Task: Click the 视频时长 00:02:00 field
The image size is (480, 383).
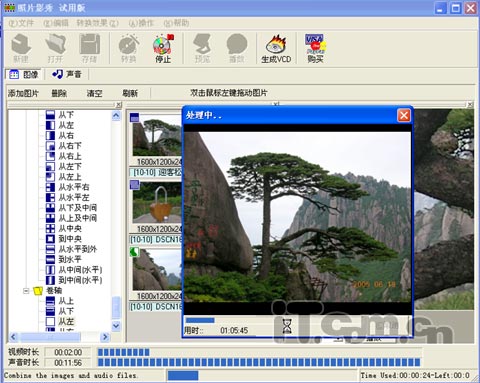Action: tap(68, 352)
